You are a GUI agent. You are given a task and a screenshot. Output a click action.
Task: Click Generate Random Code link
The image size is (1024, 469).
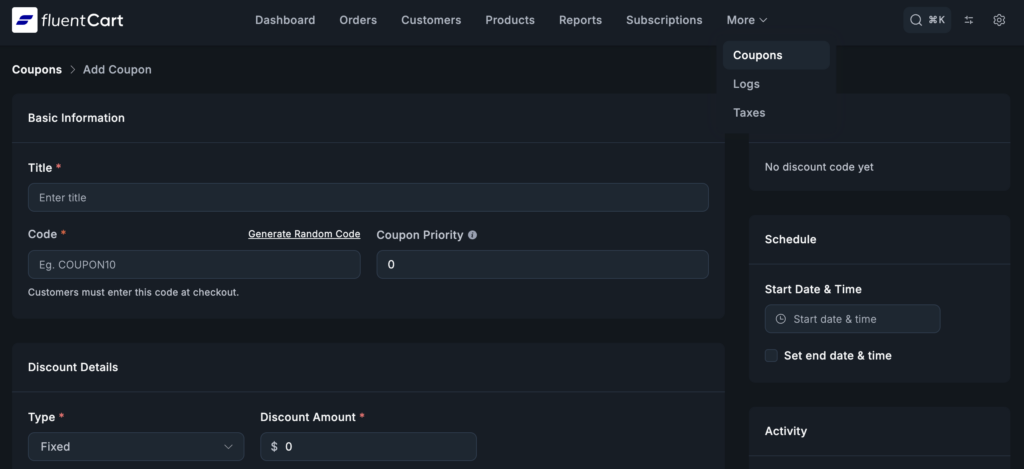pos(304,234)
